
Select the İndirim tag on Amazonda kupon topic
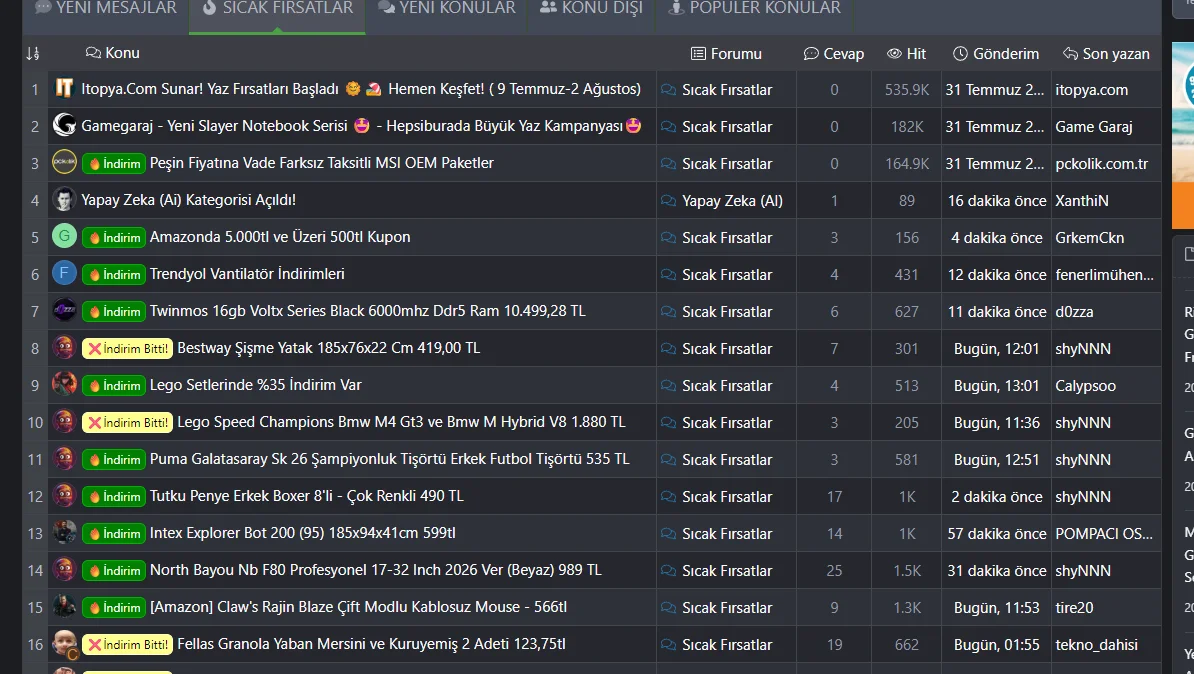pyautogui.click(x=113, y=238)
